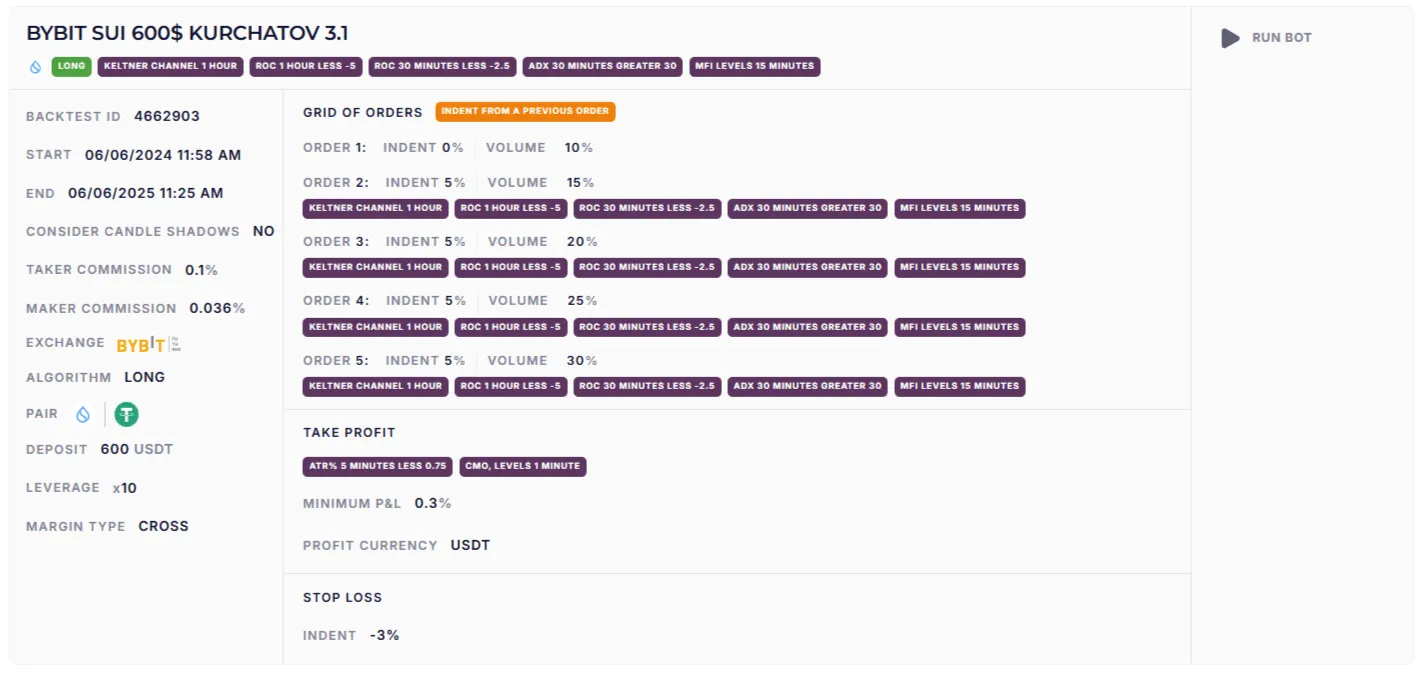Click header MFI Levels 15 Minutes tag

[755, 67]
